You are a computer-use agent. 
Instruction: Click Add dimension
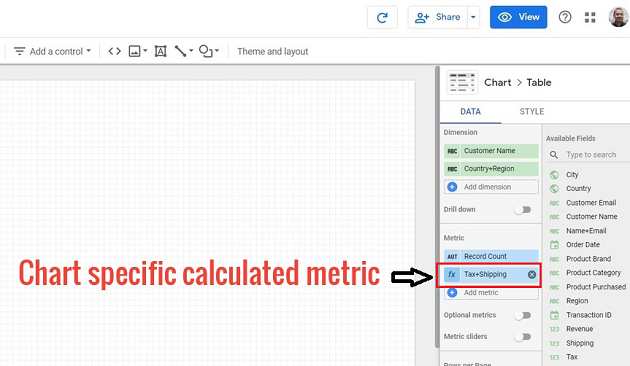click(491, 187)
